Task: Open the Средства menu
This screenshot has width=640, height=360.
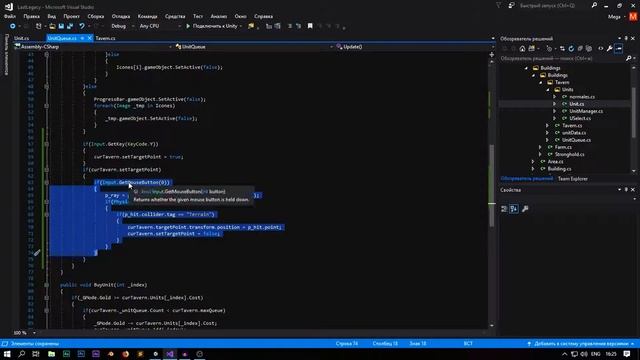Action: click(175, 16)
